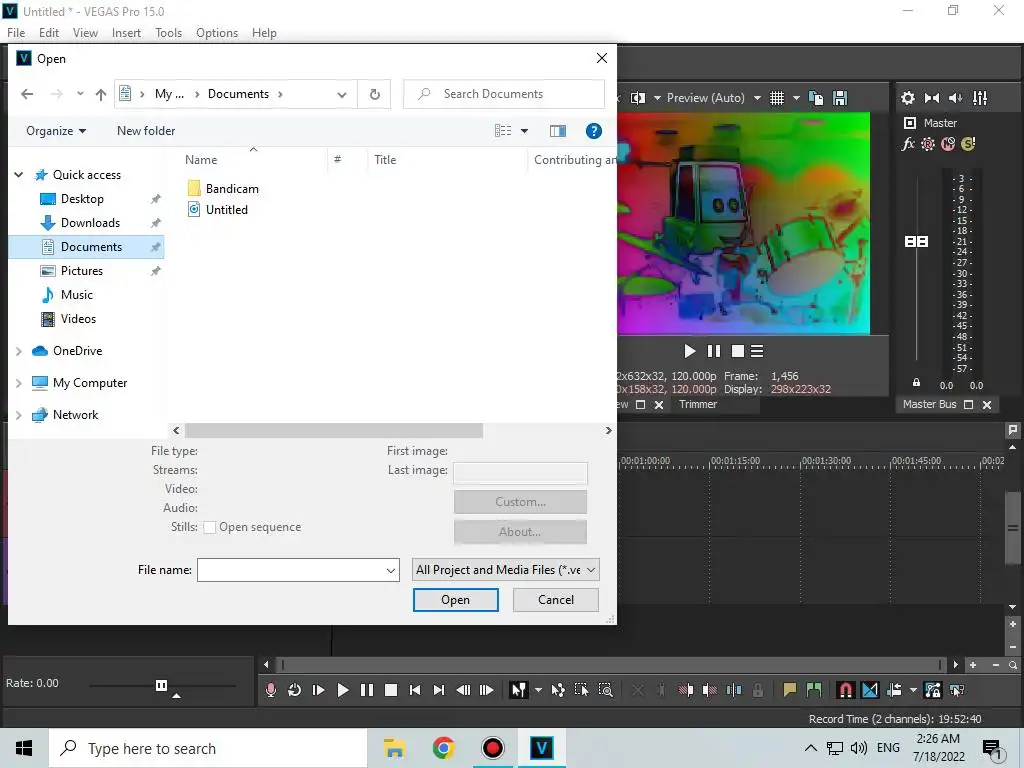Select the Envelope Edit tool
This screenshot has width=1024, height=768.
(x=558, y=690)
